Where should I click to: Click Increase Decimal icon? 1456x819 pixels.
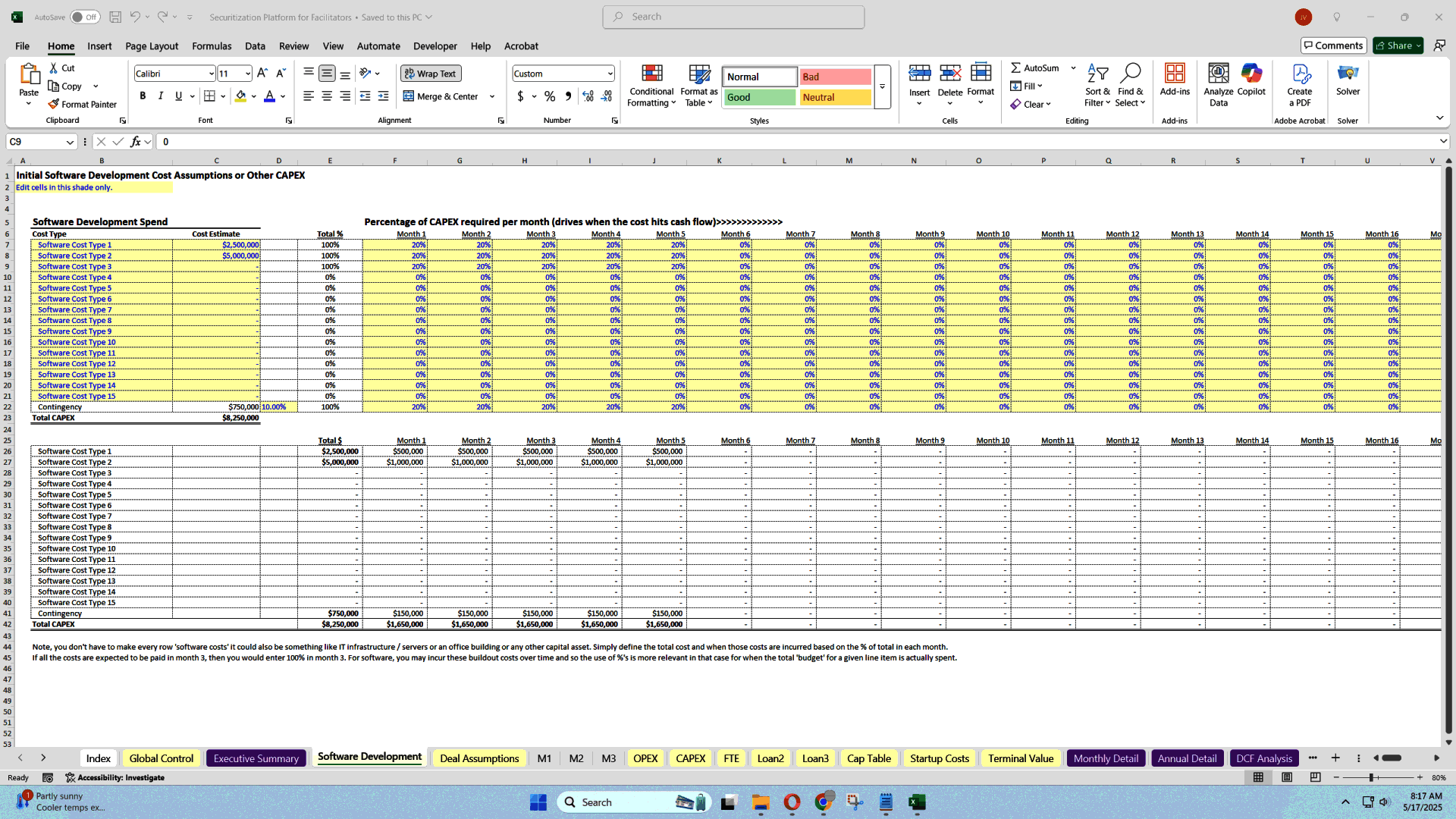pos(588,96)
